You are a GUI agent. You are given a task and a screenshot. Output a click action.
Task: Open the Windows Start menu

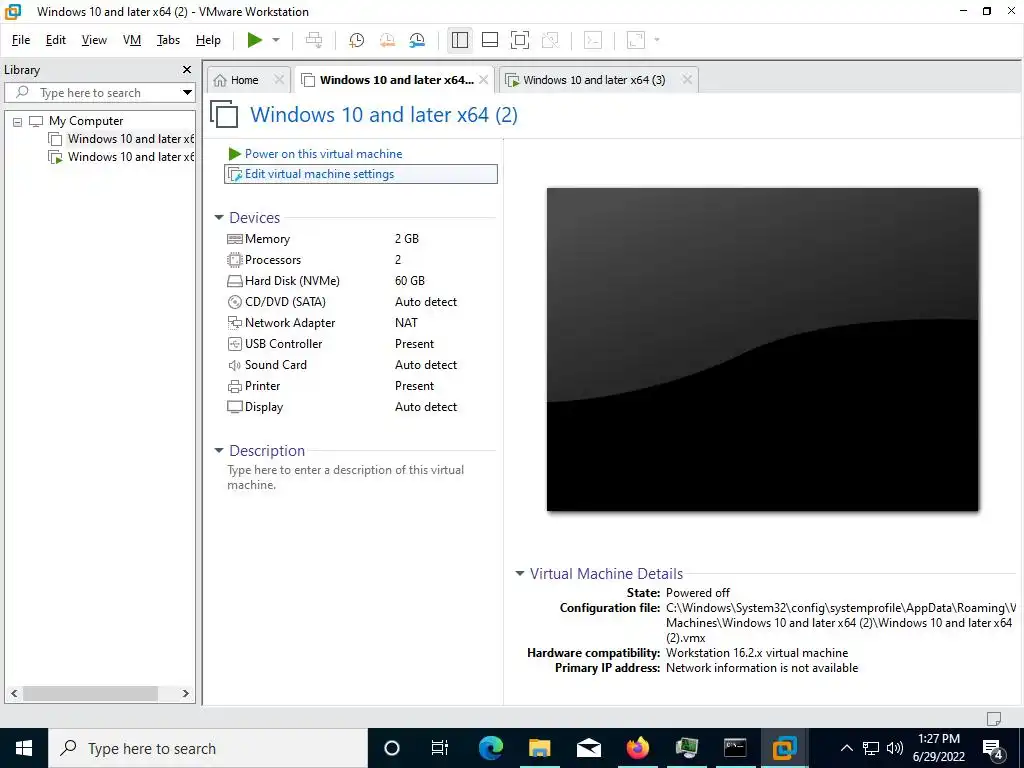tap(24, 748)
